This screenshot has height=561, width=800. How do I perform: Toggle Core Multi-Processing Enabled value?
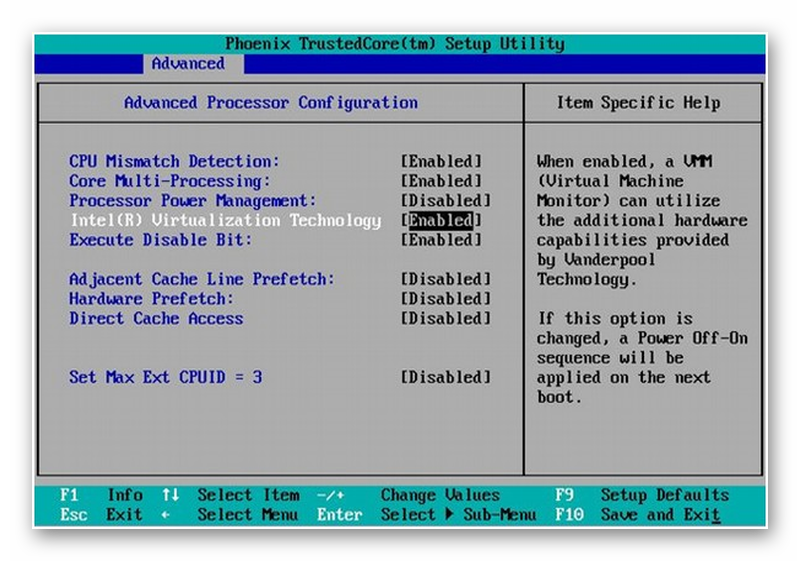click(x=441, y=181)
